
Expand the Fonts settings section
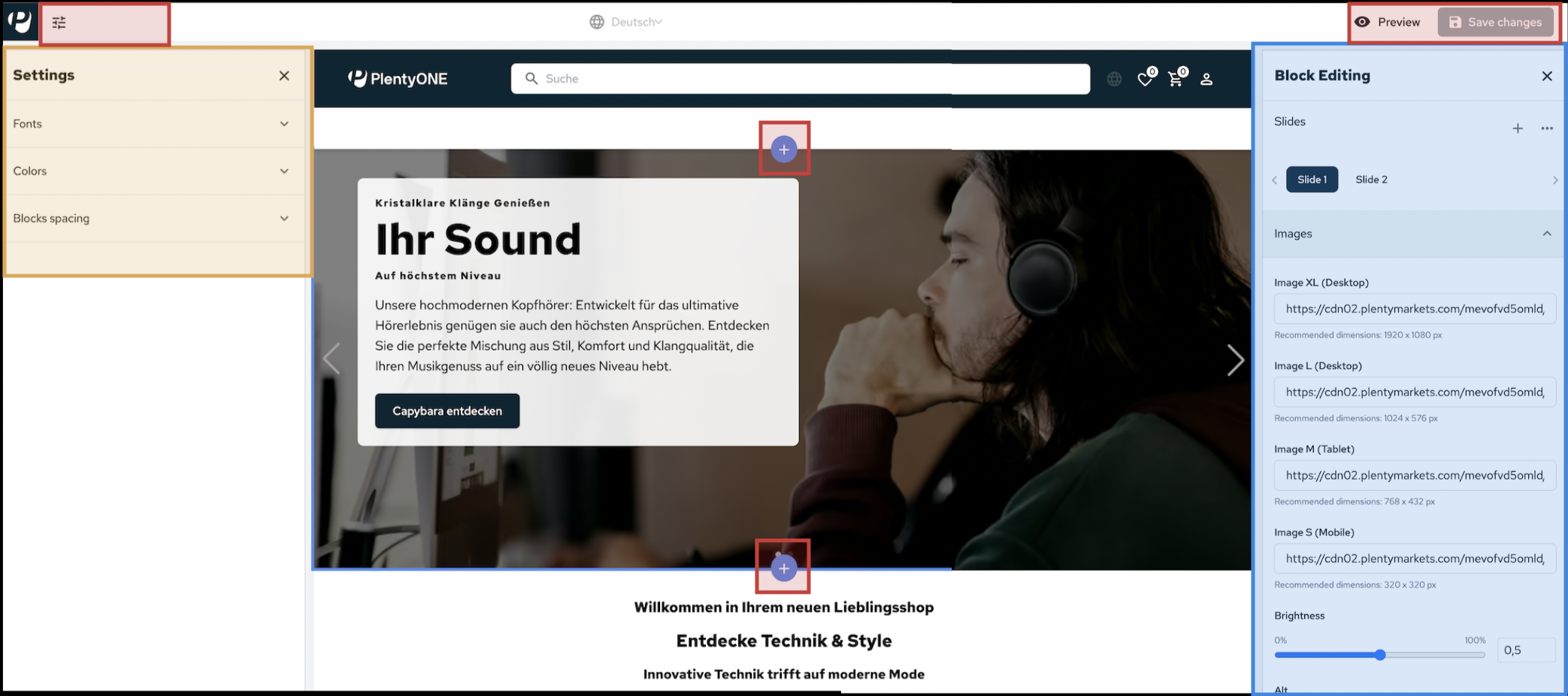click(x=150, y=124)
